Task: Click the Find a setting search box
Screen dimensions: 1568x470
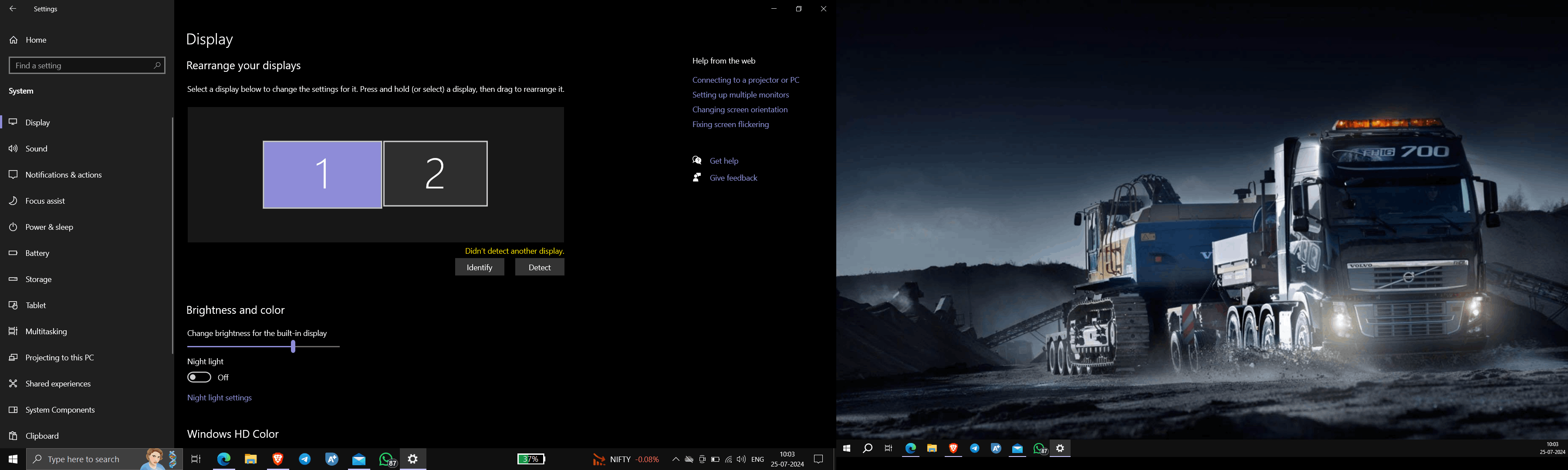Action: pyautogui.click(x=87, y=66)
